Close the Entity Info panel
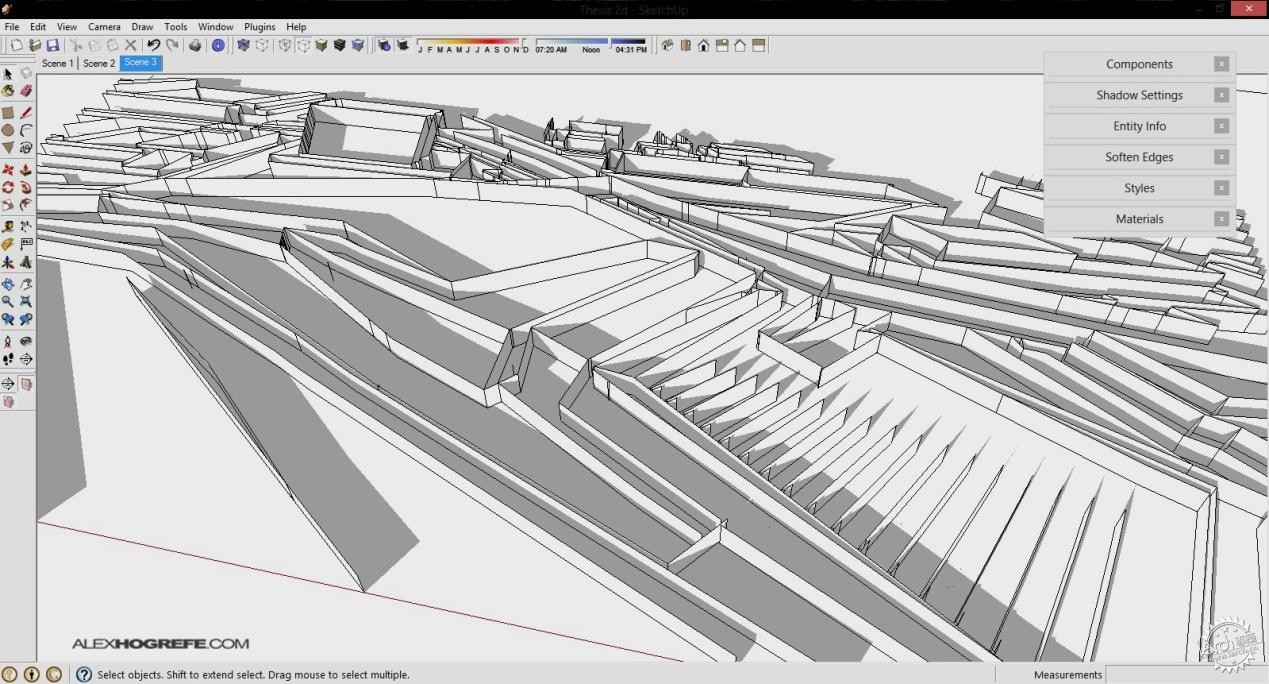 click(x=1221, y=126)
